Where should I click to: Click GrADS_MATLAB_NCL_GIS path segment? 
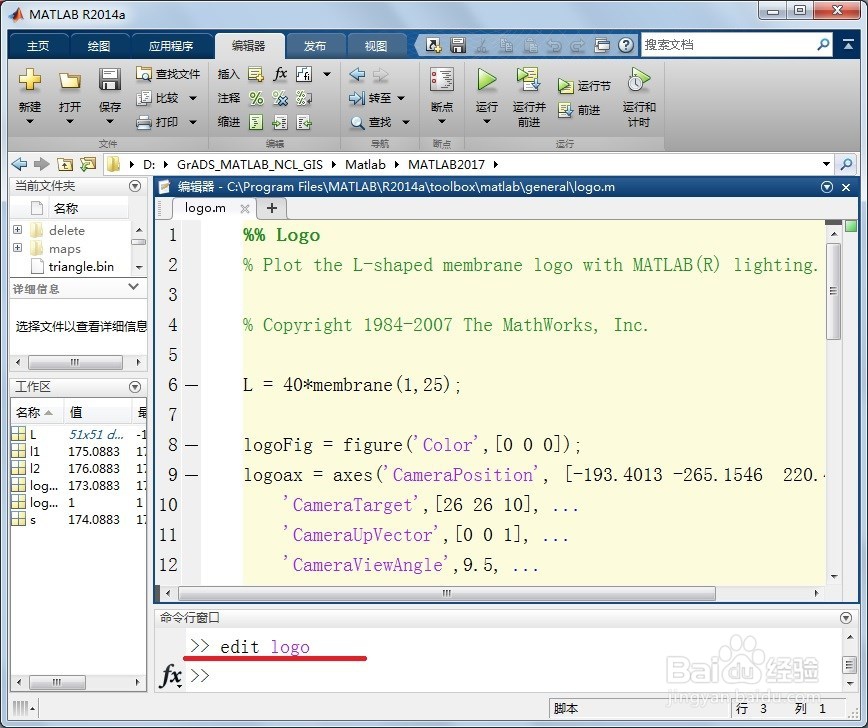pyautogui.click(x=250, y=164)
